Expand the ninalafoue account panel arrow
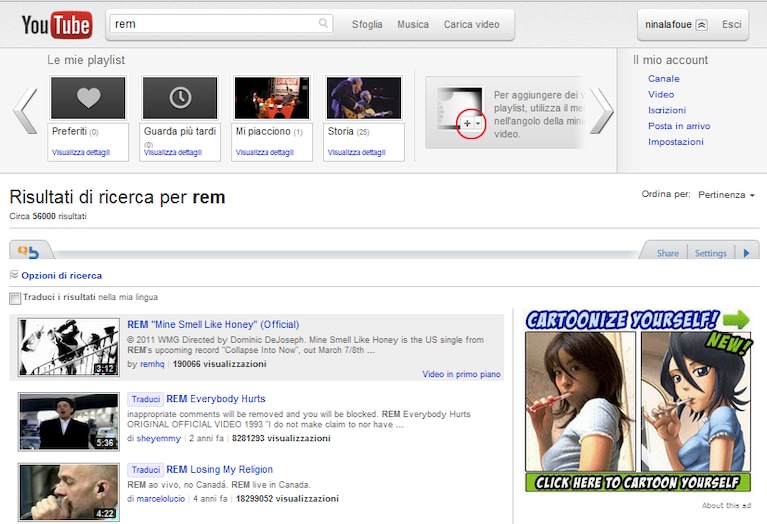Screen dimensions: 767x524 pos(701,25)
